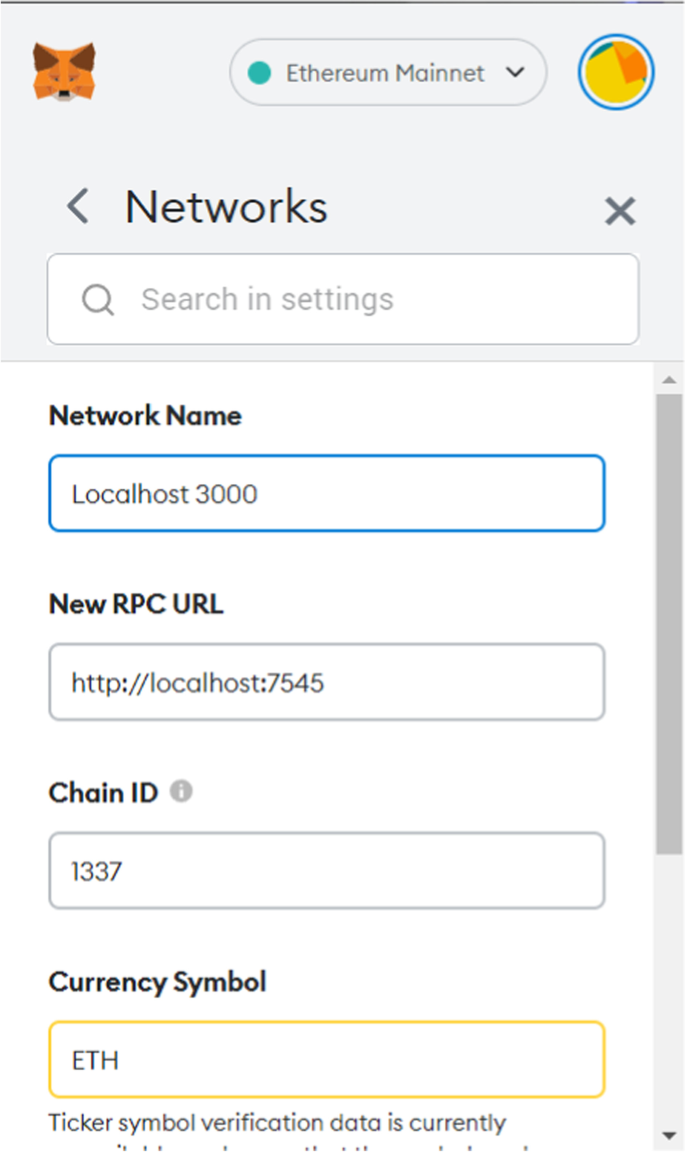
Task: Click the vertical scrollbar thumb
Action: pos(670,620)
